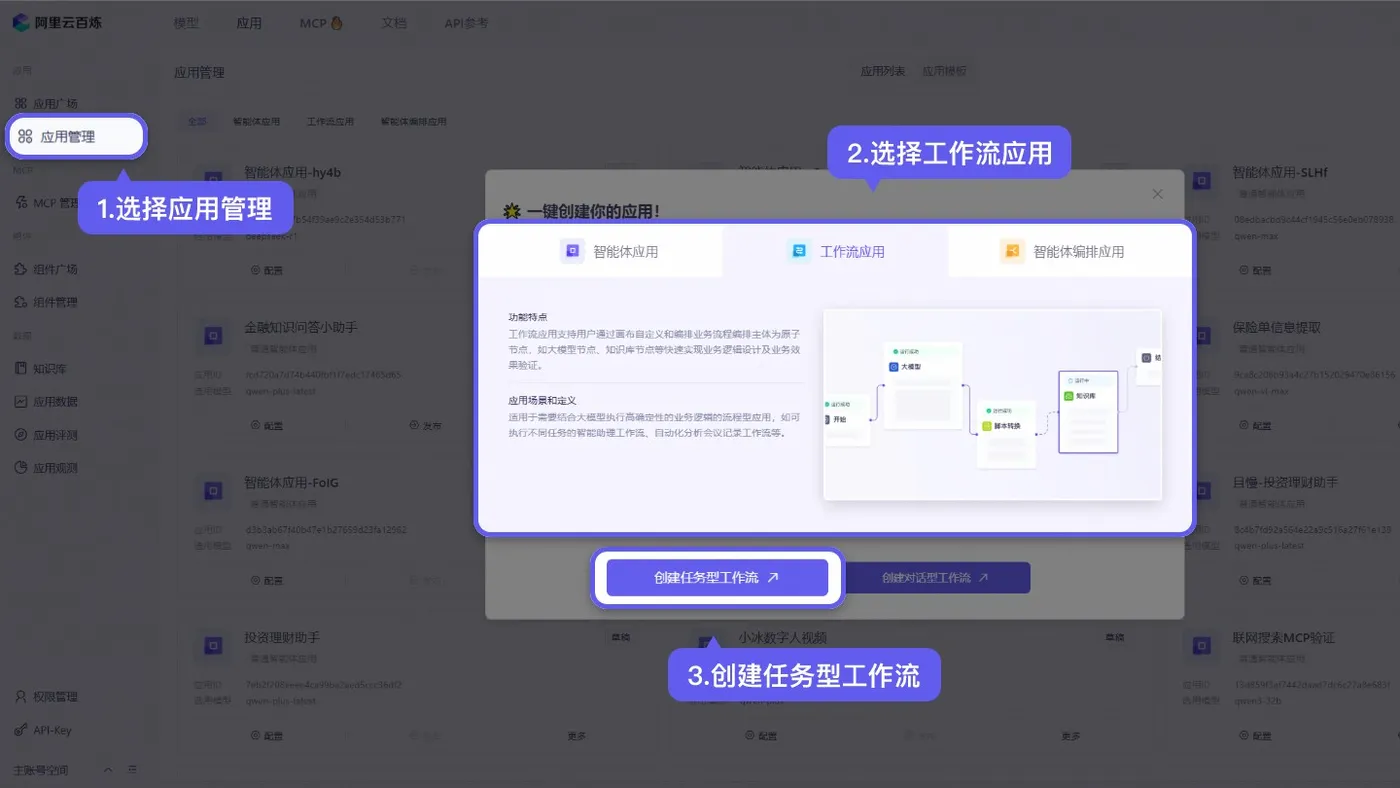Select the 工作流应用 filter tab in the app list
Screen dimensions: 1400x788
[x=330, y=122]
